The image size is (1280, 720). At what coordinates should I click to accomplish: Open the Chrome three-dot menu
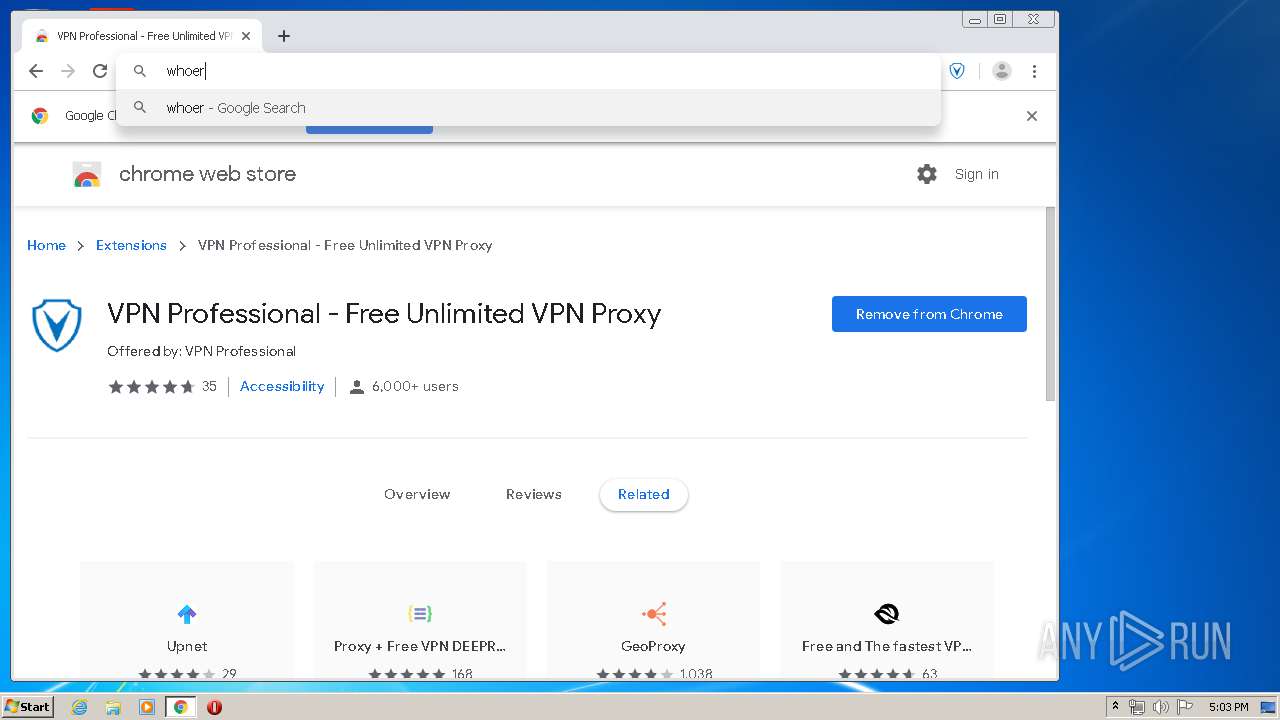(1034, 71)
